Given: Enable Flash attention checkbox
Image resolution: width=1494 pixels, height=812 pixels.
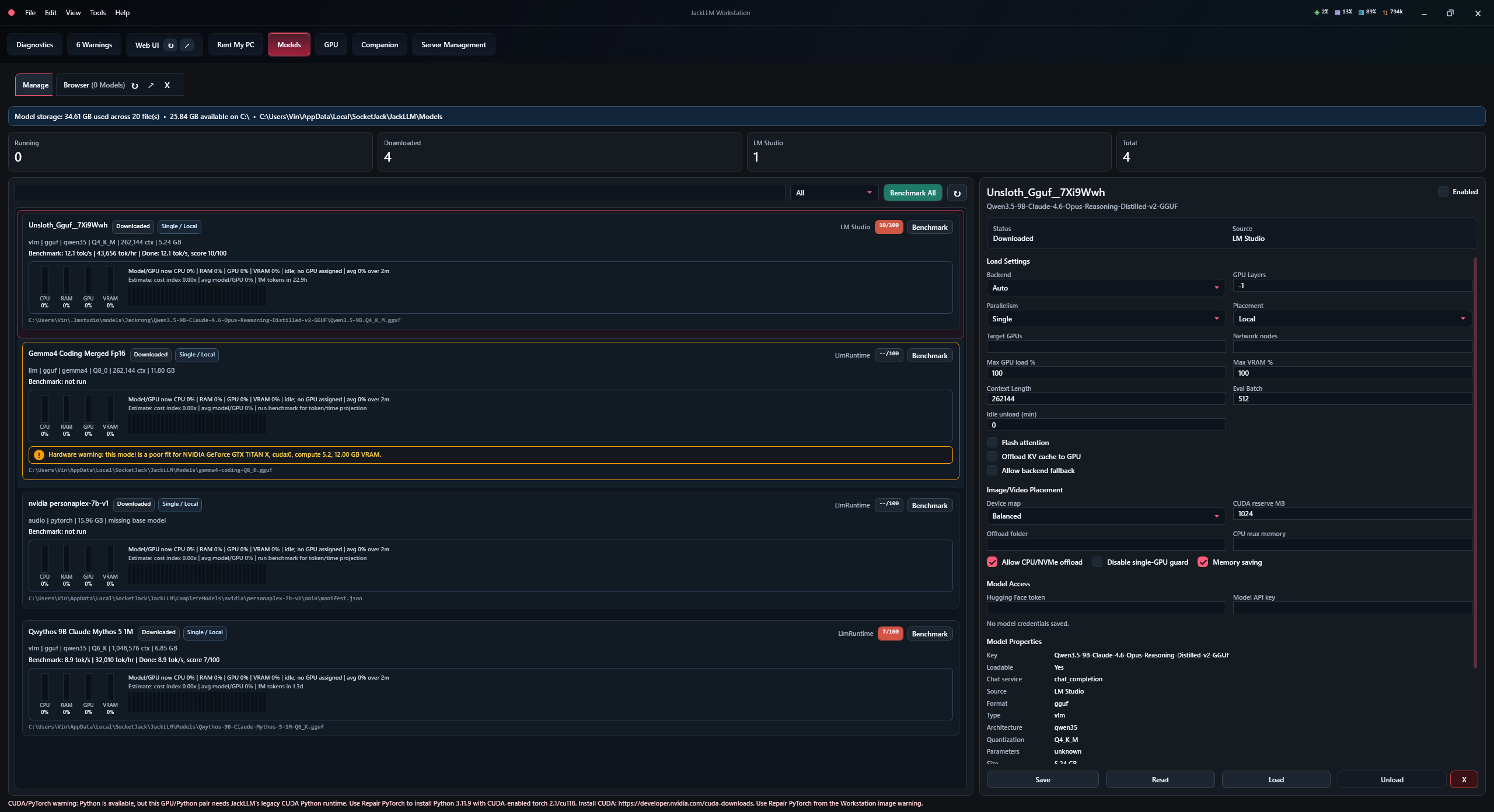Looking at the screenshot, I should [x=992, y=442].
